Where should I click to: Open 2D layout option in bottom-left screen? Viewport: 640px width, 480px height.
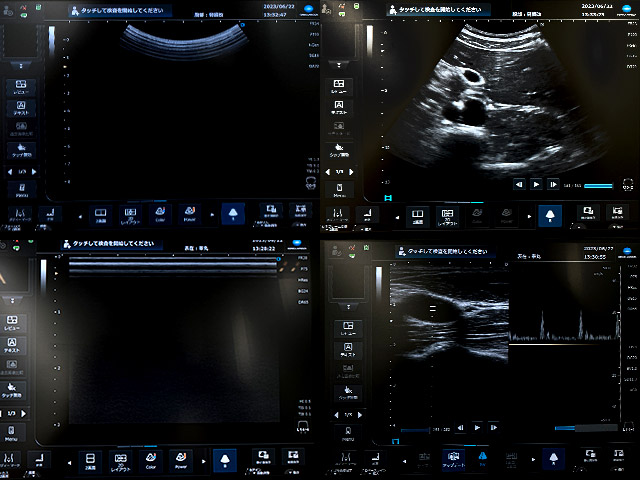tap(120, 462)
